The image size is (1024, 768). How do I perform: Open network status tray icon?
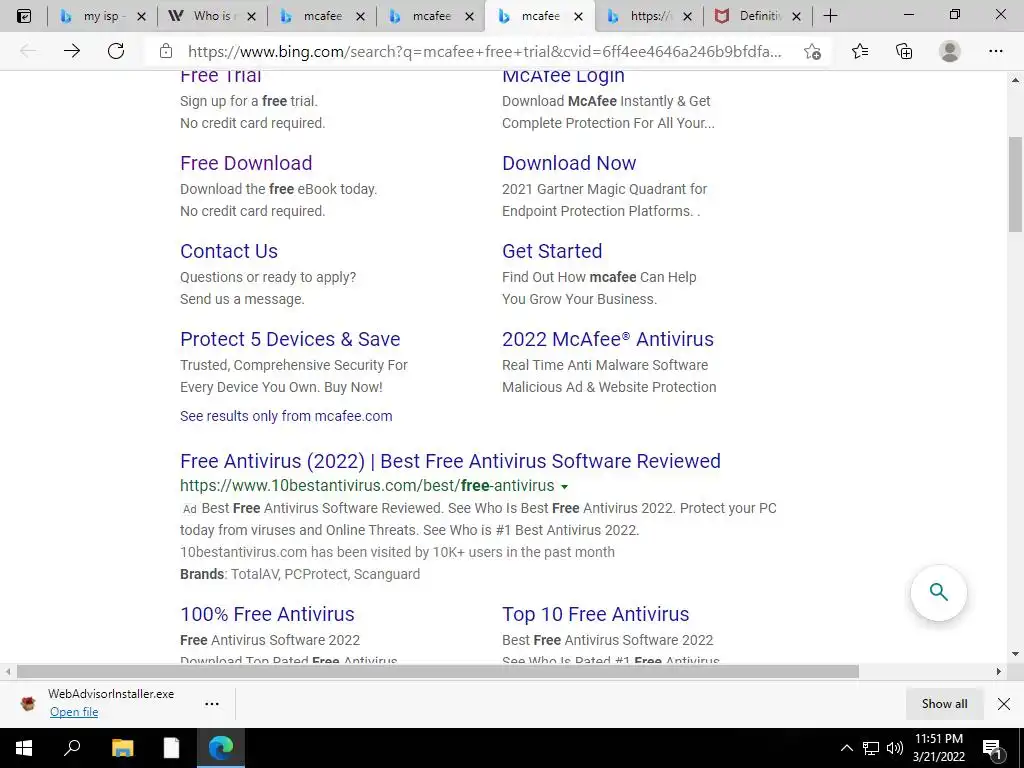(871, 748)
